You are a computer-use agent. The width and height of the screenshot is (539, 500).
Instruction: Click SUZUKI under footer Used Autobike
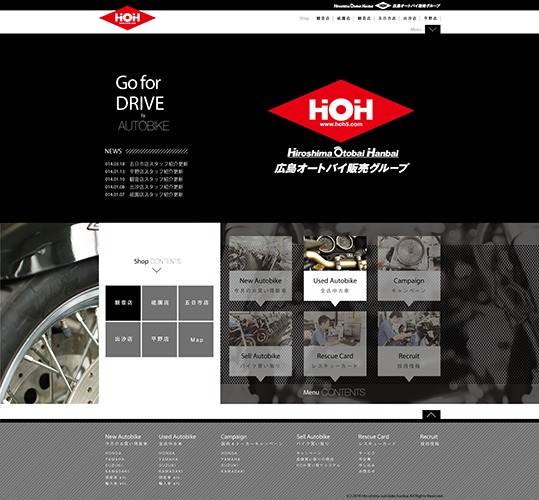[x=167, y=465]
